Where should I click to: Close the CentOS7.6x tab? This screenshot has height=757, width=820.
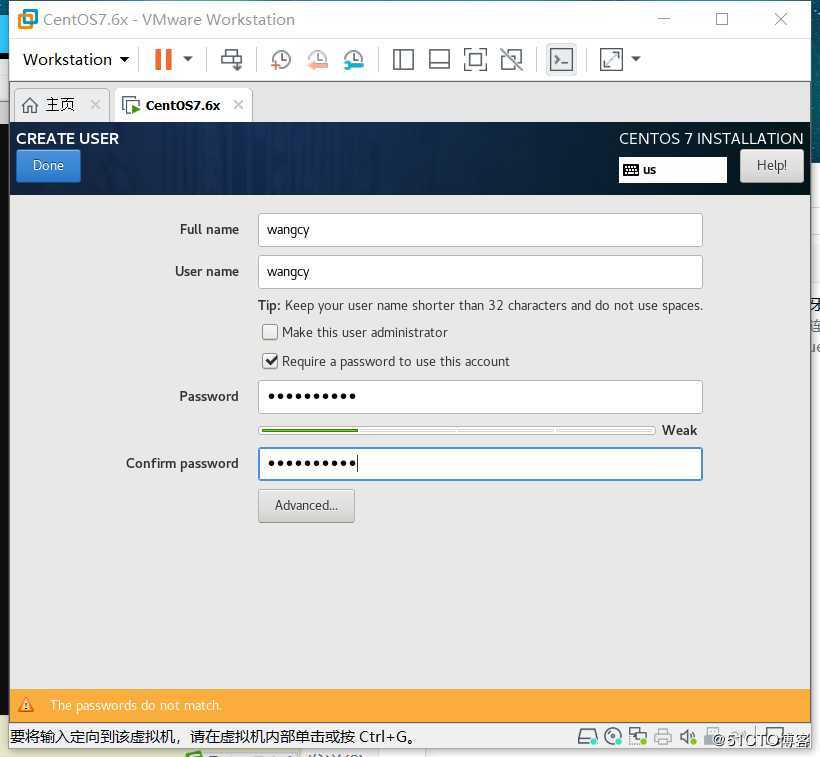tap(238, 105)
